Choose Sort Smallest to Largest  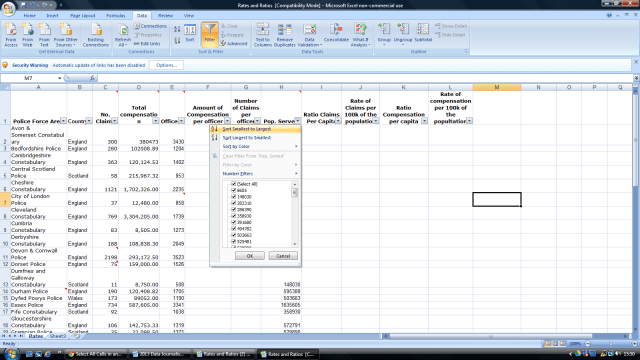pyautogui.click(x=256, y=129)
